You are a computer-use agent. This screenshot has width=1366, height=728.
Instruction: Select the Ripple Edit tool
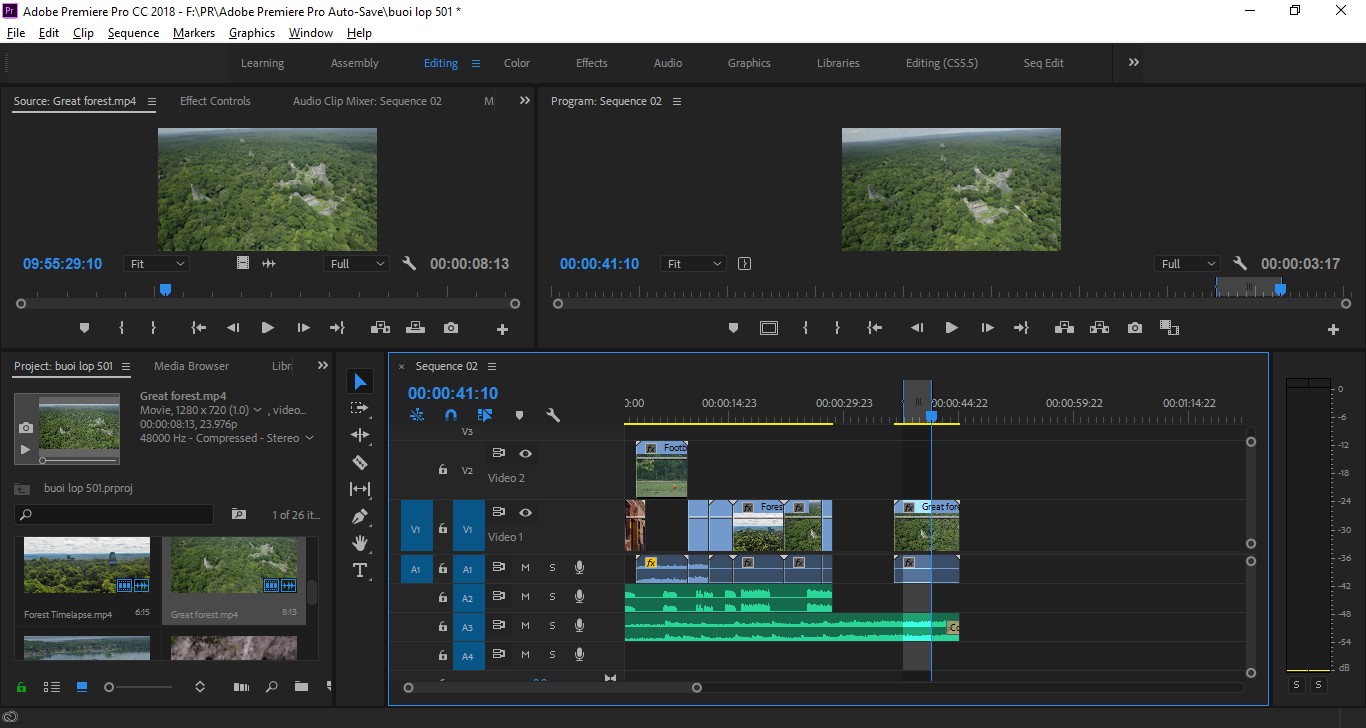pyautogui.click(x=360, y=435)
